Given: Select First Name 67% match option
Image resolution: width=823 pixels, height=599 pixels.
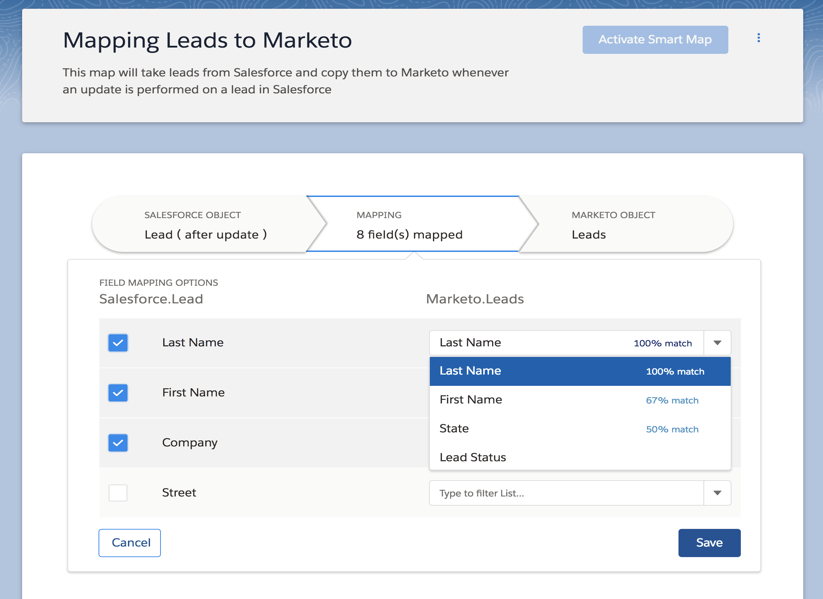Looking at the screenshot, I should tap(580, 400).
